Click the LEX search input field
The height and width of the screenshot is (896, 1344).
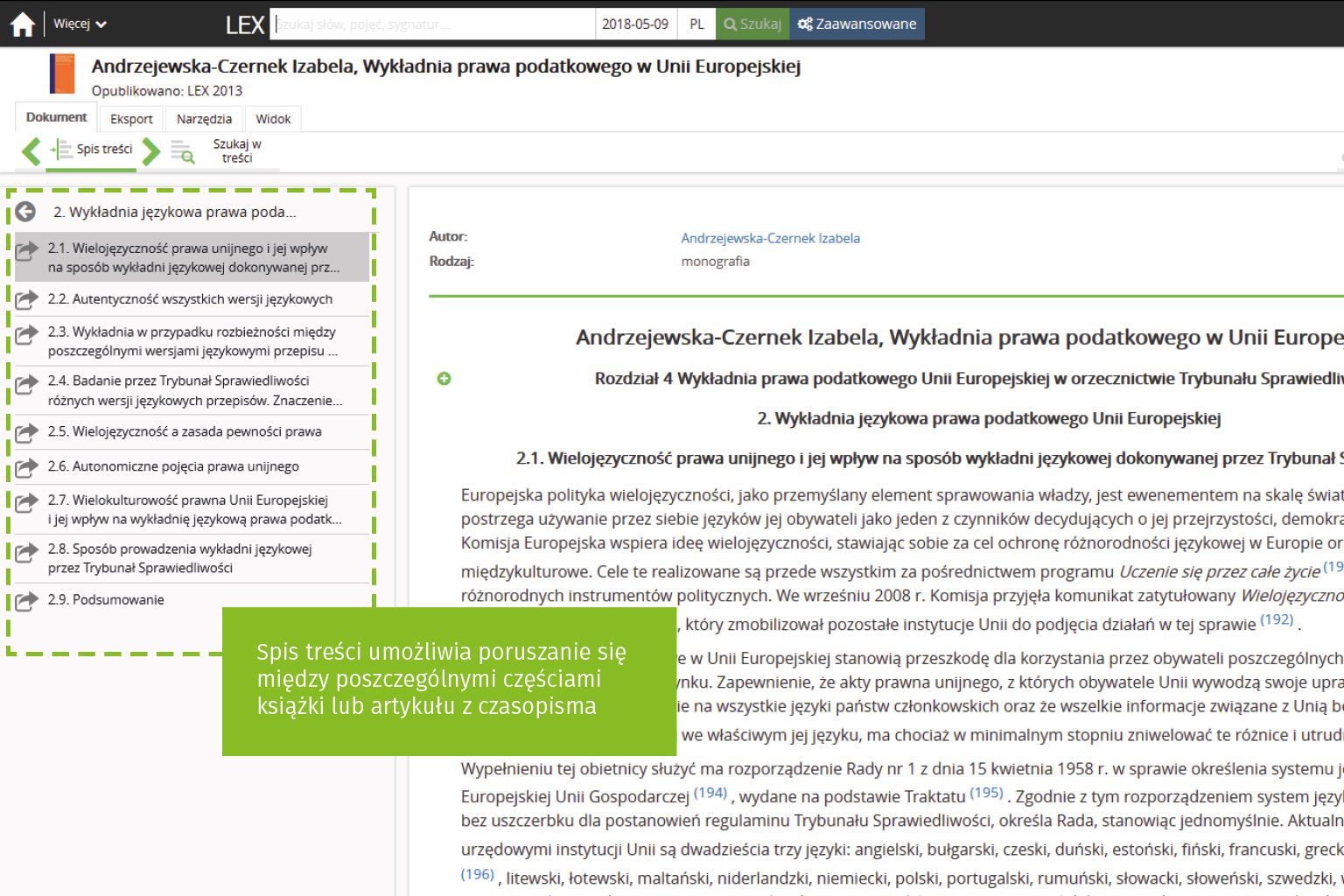[433, 24]
